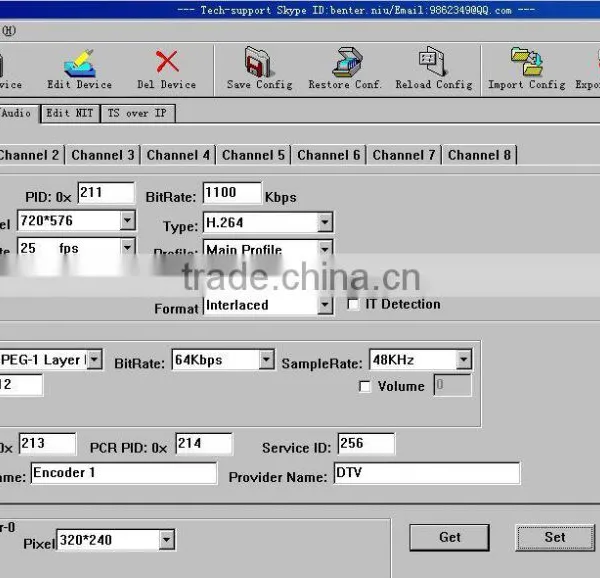Open the 64Kbps audio BitRate dropdown
The image size is (600, 578).
click(266, 360)
